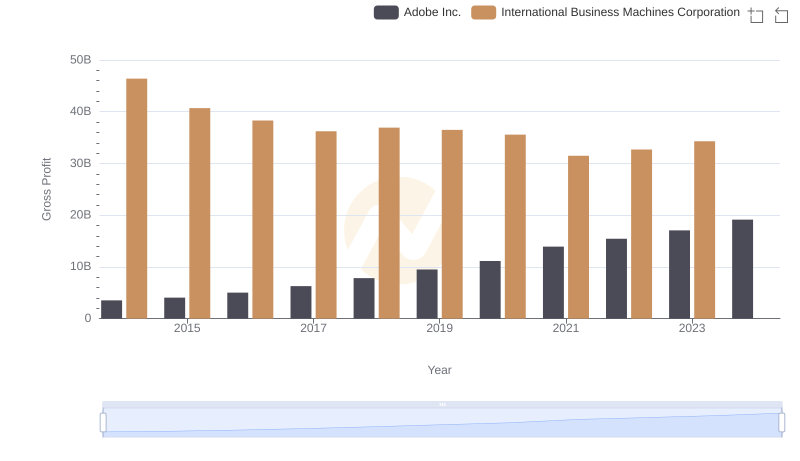800x461 pixels.
Task: Click the last Adobe bar after 2023
Action: pyautogui.click(x=742, y=269)
